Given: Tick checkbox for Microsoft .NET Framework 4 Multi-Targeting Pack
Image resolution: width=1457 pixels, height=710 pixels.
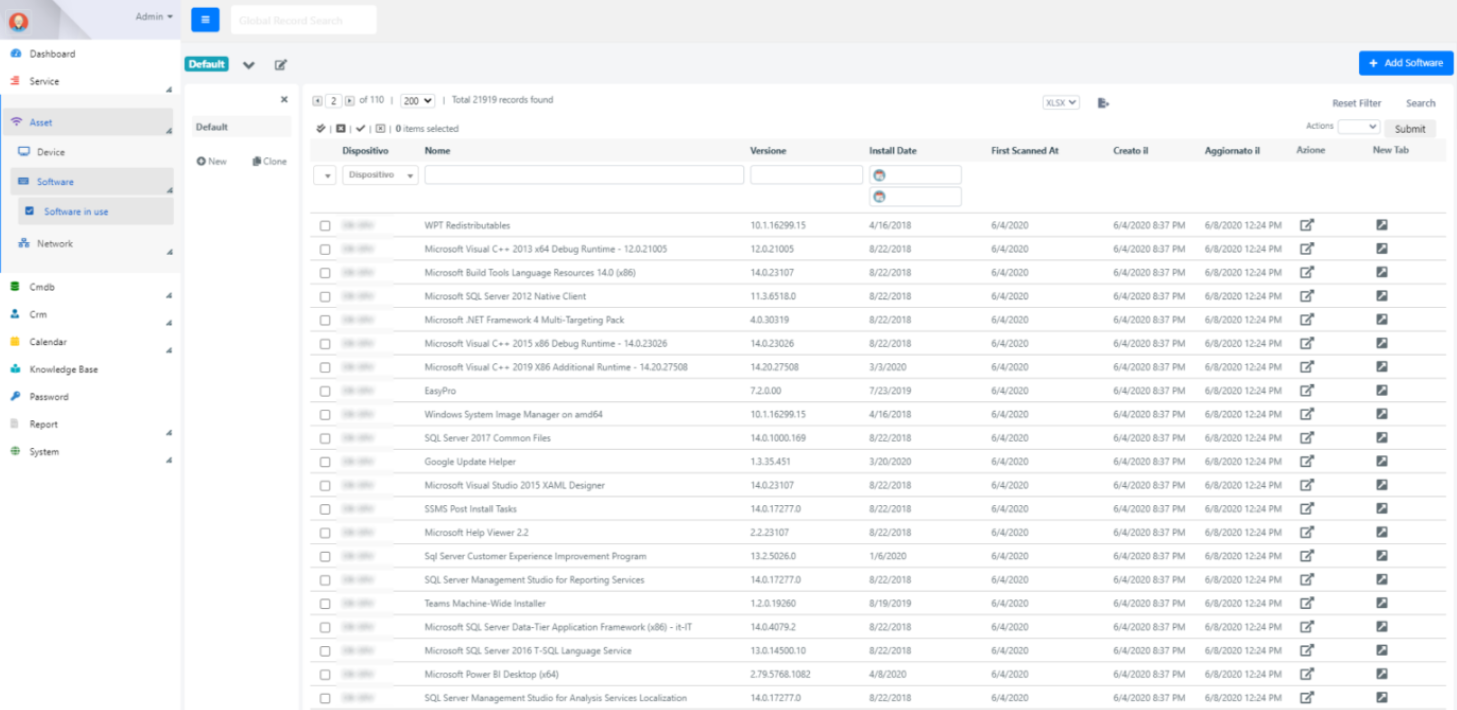Looking at the screenshot, I should point(325,320).
